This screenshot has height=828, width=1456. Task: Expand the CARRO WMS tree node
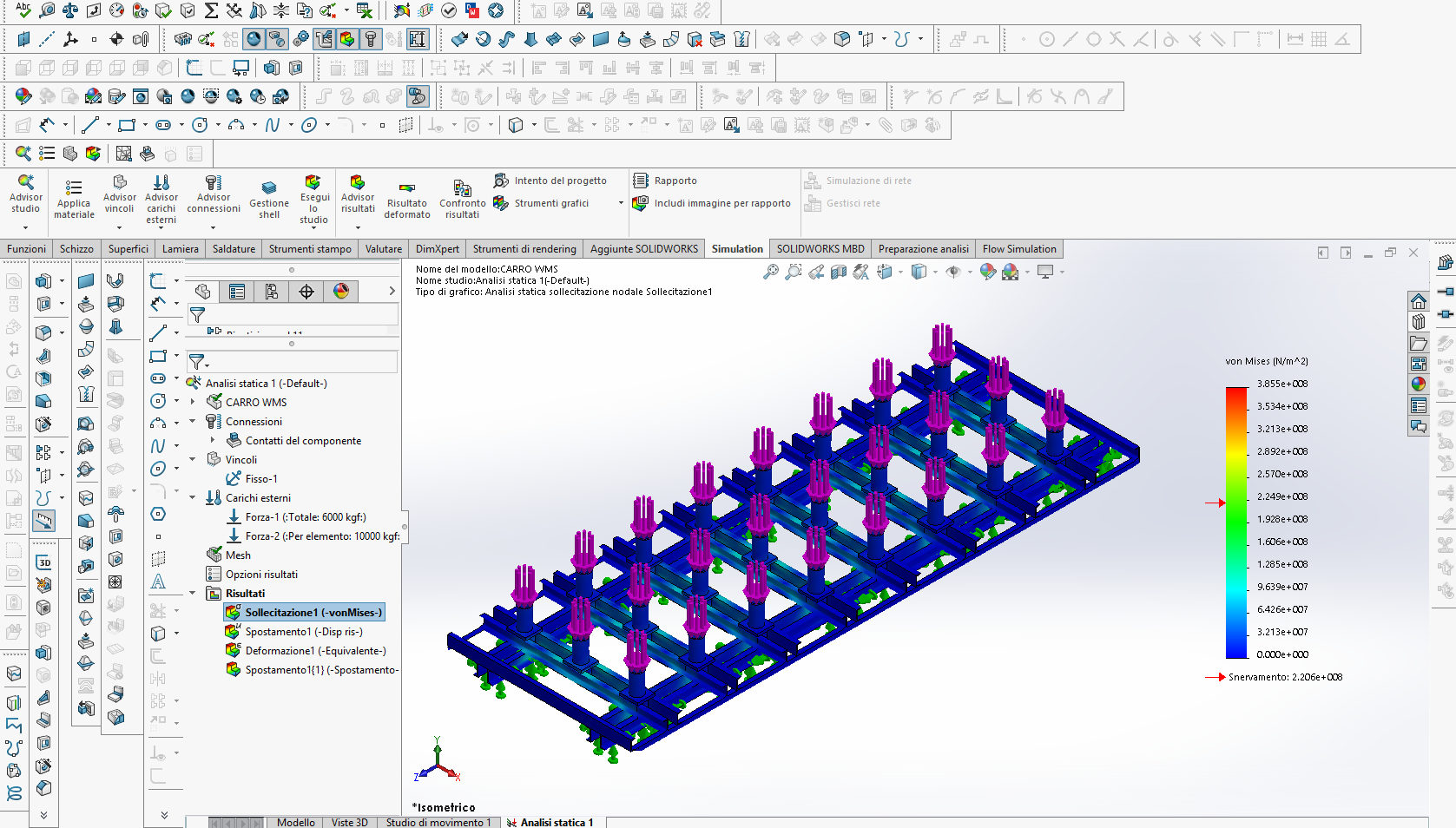[x=193, y=403]
